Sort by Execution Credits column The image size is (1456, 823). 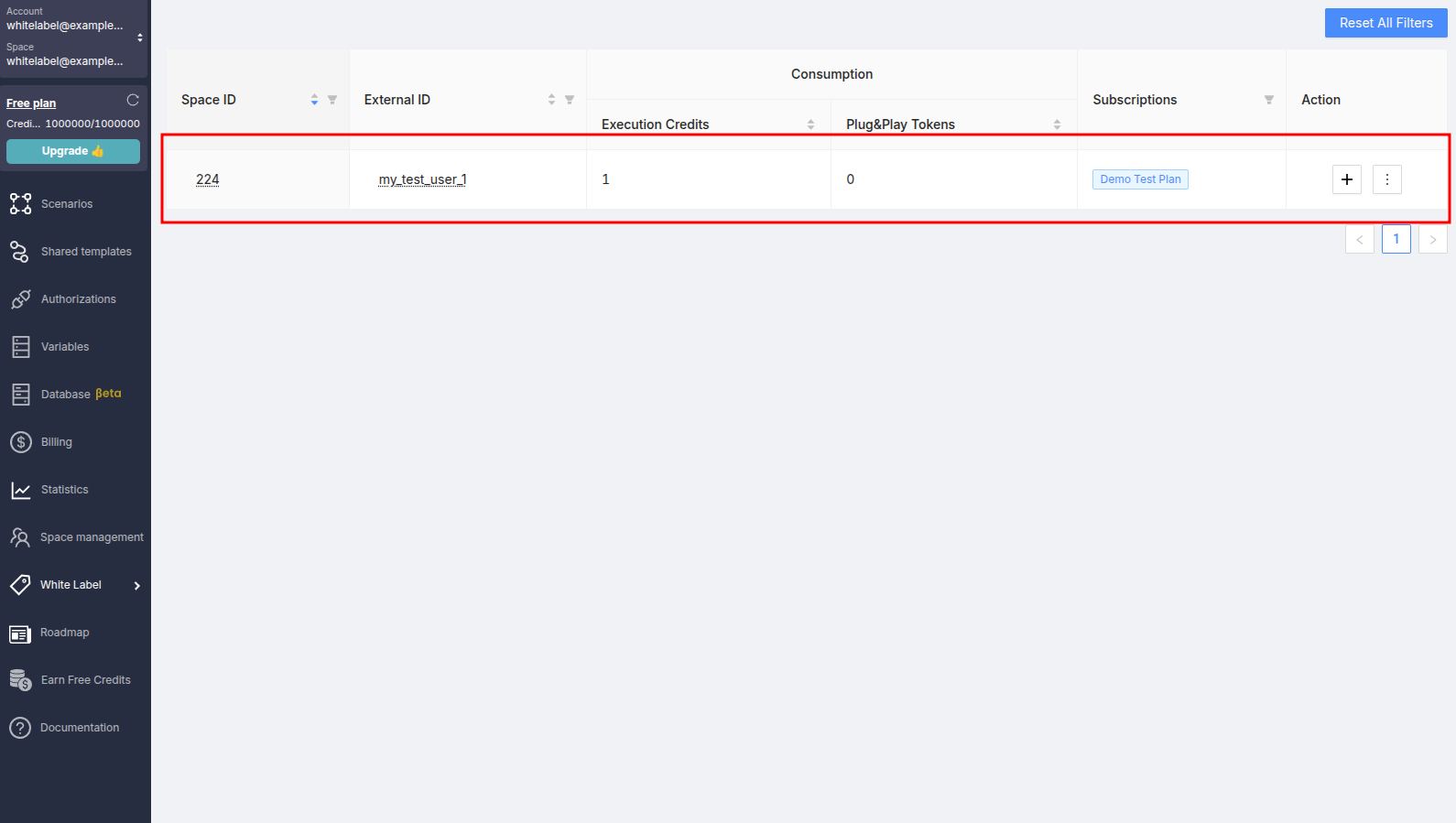pyautogui.click(x=810, y=125)
